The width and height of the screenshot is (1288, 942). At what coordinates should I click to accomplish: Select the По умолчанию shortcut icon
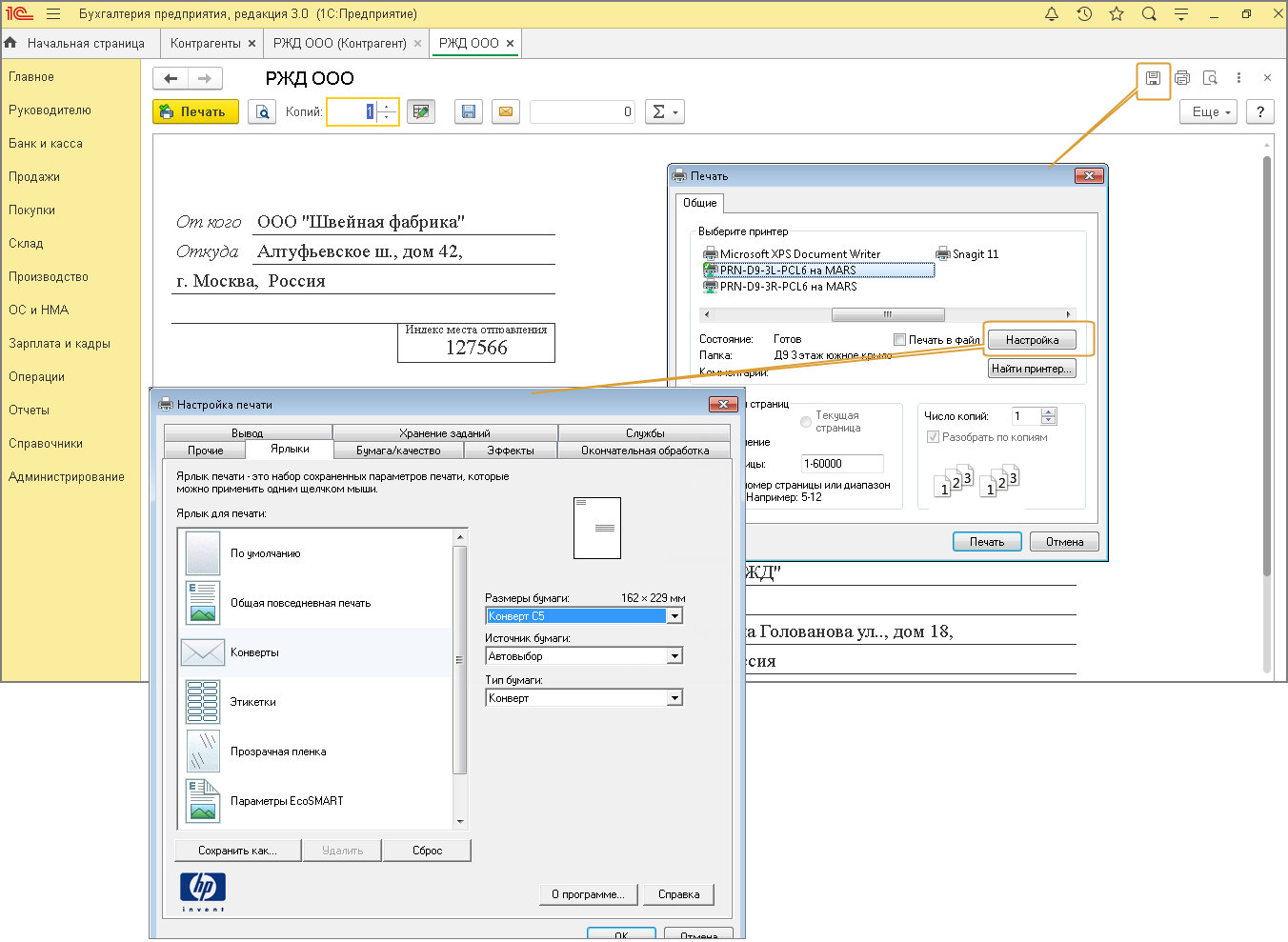click(203, 553)
